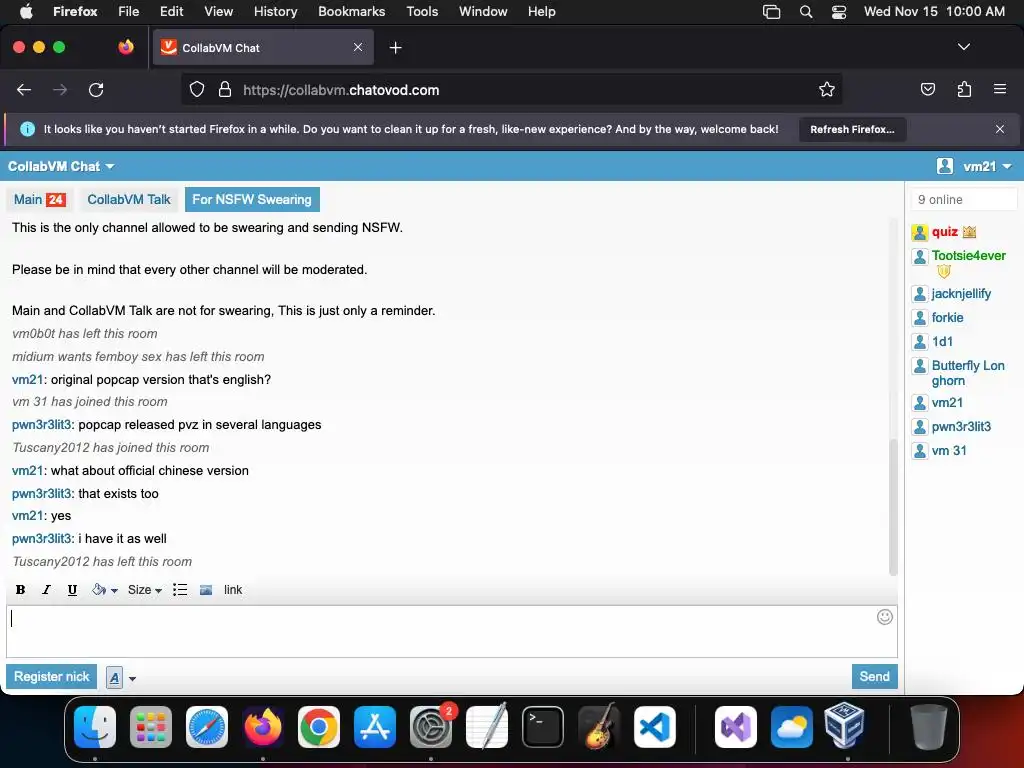
Task: Switch to the CollabVM Talk tab
Action: (x=129, y=199)
